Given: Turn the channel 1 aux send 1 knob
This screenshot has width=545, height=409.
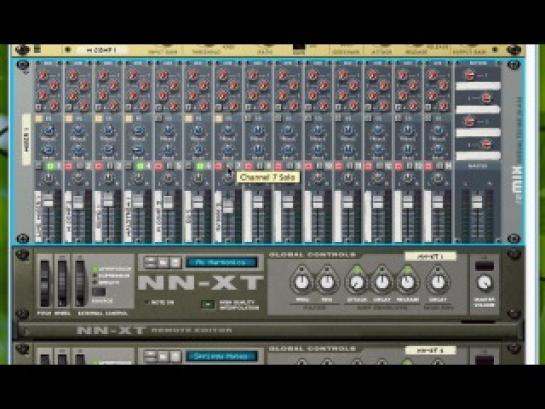Looking at the screenshot, I should (43, 75).
